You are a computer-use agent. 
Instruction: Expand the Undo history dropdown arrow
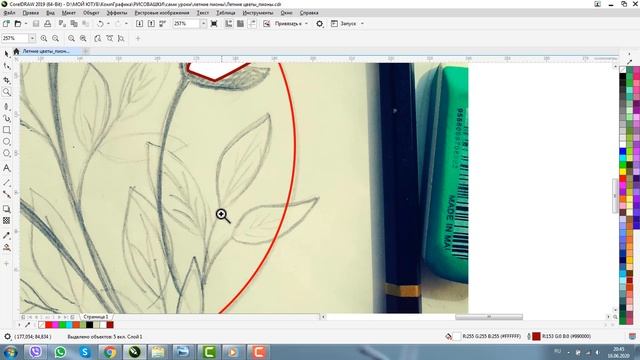point(108,24)
